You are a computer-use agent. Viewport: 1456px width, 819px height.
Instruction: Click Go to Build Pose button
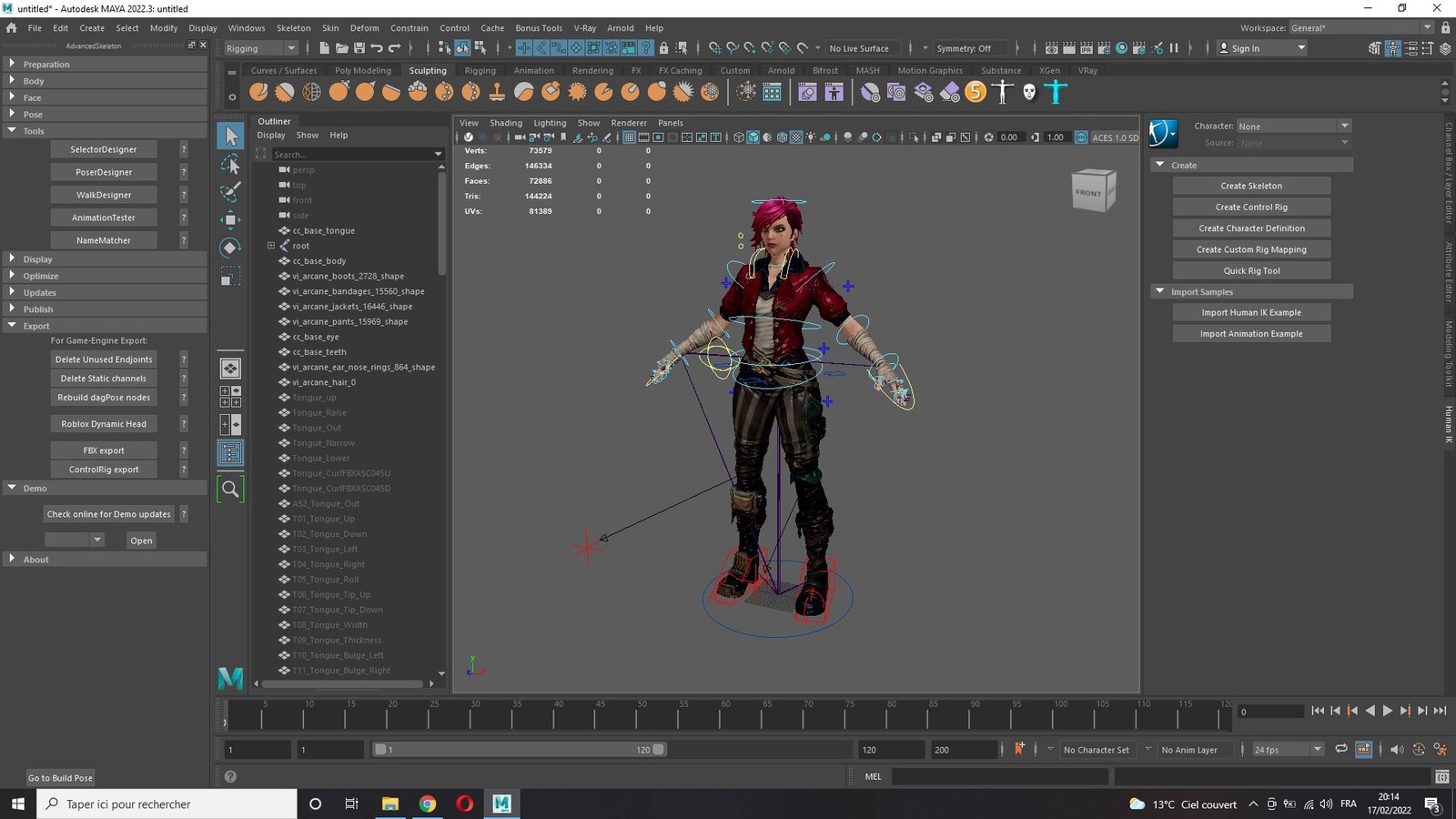coord(60,778)
